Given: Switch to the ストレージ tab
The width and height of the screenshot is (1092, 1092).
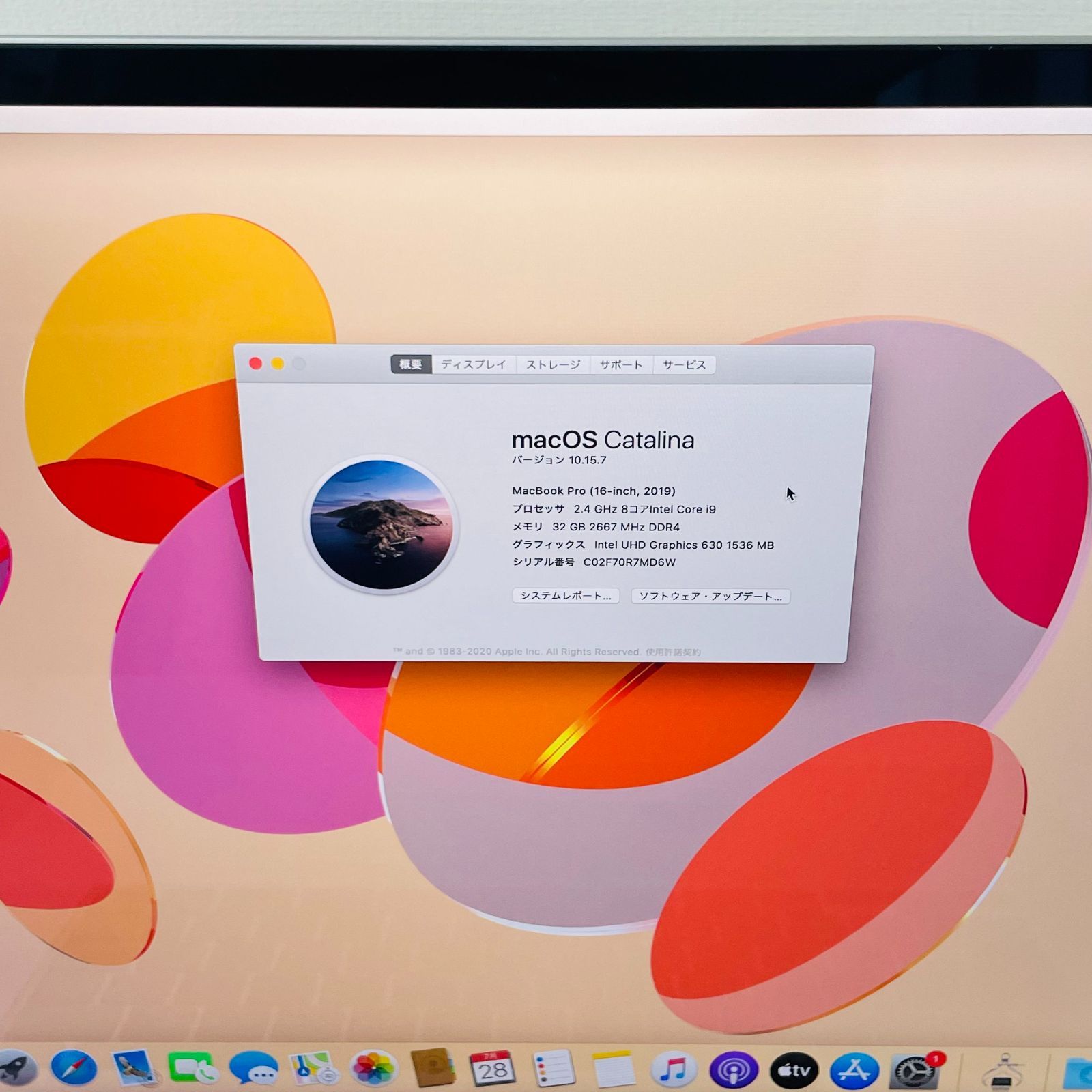Looking at the screenshot, I should [x=554, y=364].
